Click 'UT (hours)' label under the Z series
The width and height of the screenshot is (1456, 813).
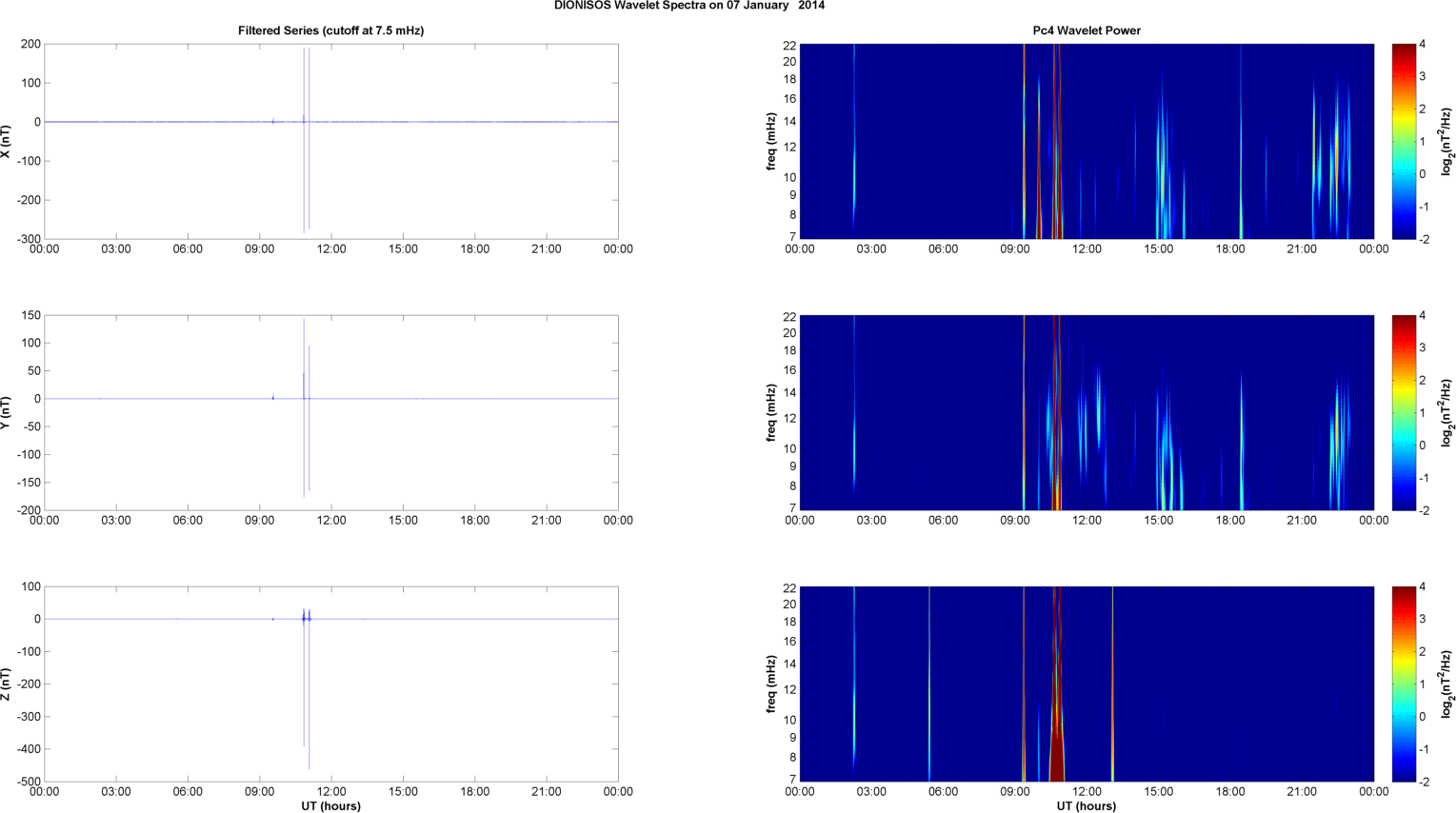click(x=330, y=806)
